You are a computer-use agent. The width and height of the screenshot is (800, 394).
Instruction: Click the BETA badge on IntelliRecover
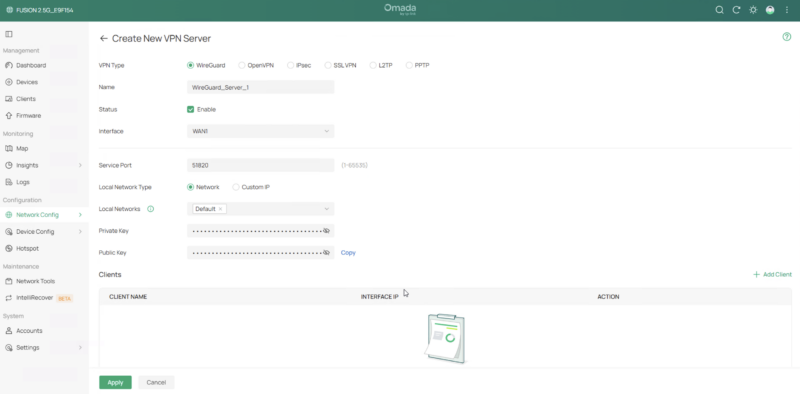pos(65,299)
